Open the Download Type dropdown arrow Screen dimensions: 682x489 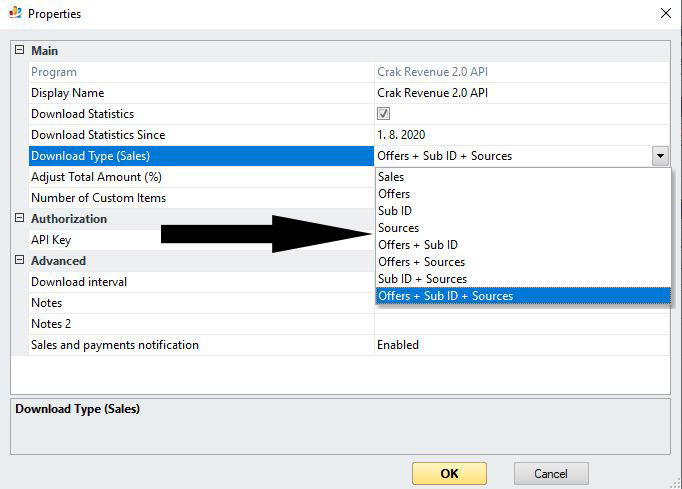tap(660, 156)
